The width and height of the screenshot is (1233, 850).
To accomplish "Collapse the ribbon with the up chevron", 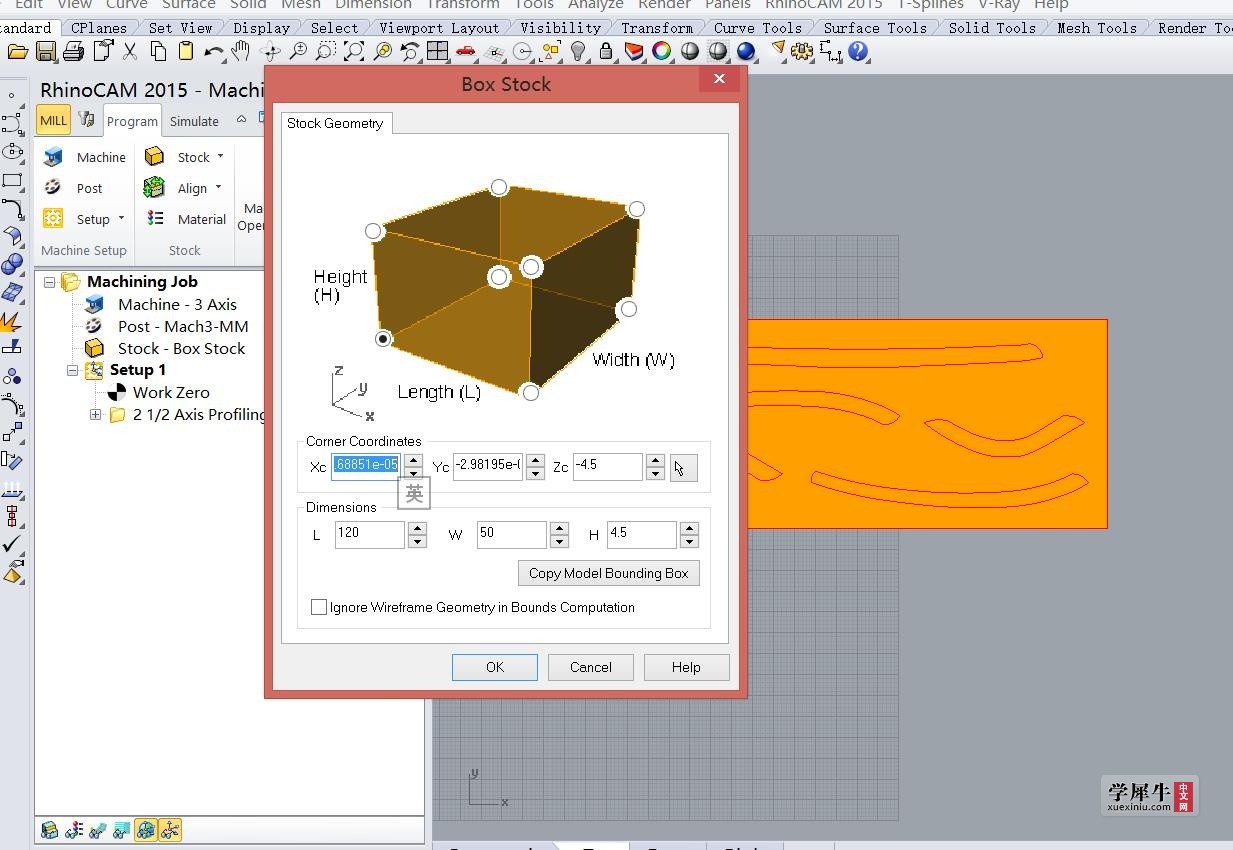I will [x=241, y=119].
